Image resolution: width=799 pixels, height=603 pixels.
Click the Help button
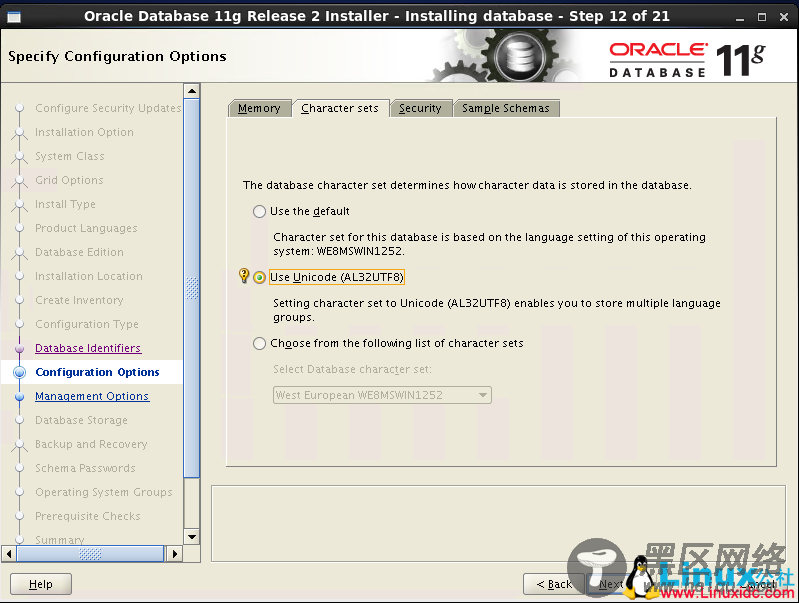coord(41,584)
